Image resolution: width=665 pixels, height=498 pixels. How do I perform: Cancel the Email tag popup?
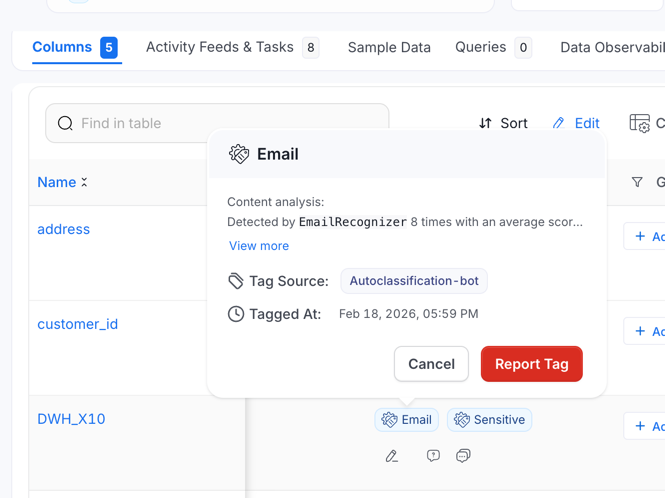(x=431, y=364)
